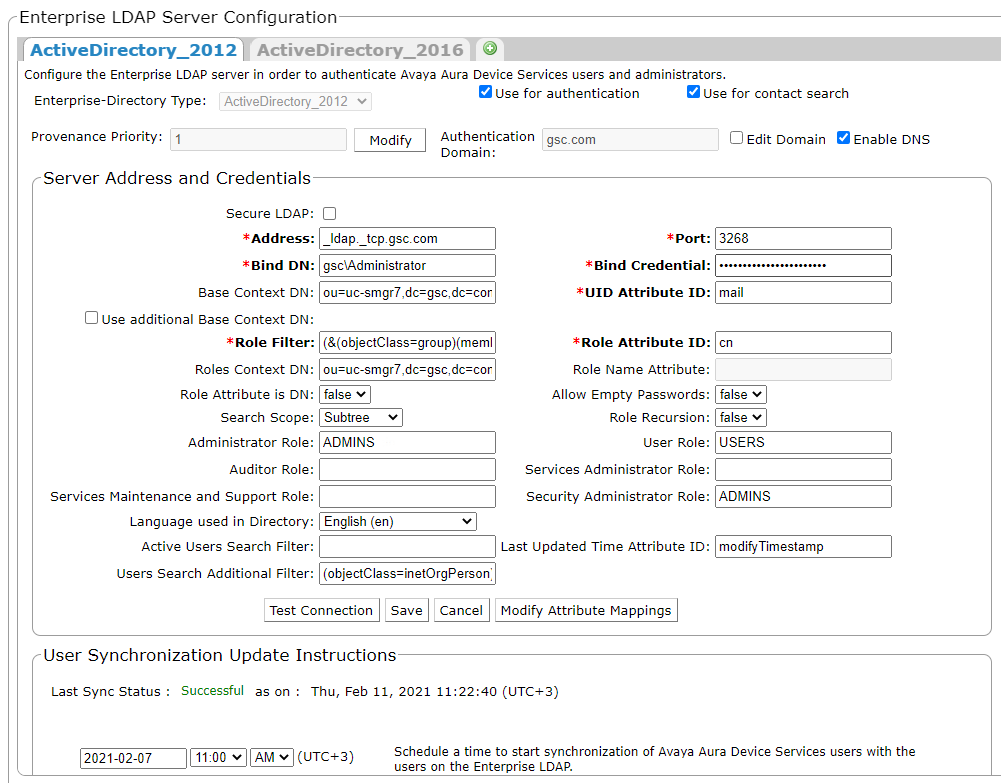Screen dimensions: 1001x783
Task: Click the green add new directory tab icon
Action: coord(490,48)
